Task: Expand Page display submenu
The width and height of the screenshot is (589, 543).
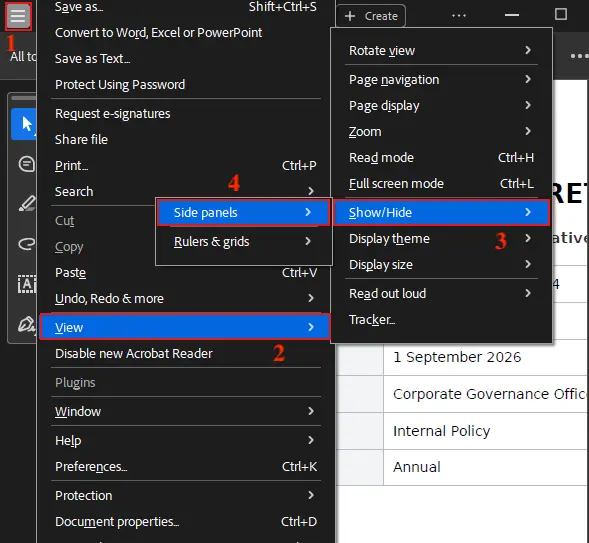Action: point(441,106)
